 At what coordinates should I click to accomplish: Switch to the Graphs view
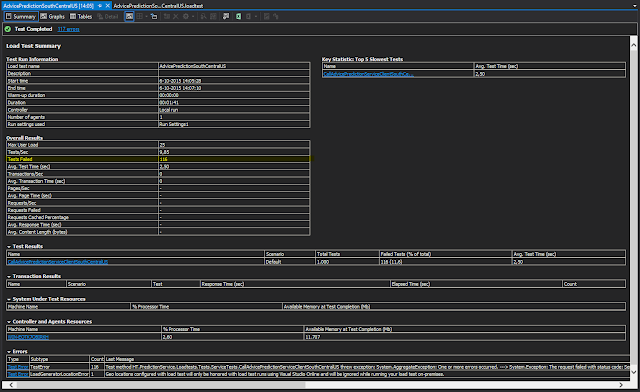[53, 16]
